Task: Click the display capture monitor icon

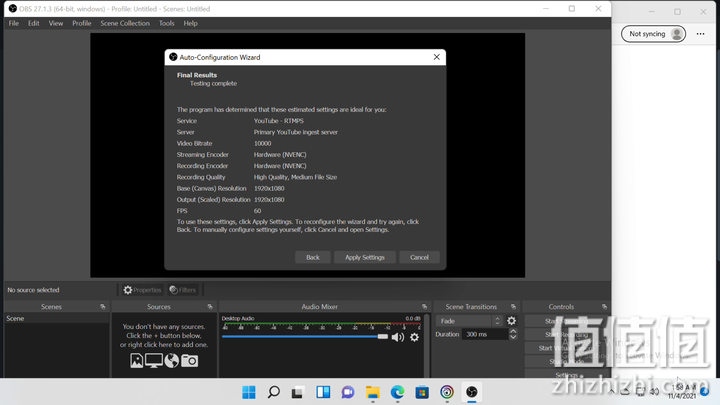Action: coord(154,360)
